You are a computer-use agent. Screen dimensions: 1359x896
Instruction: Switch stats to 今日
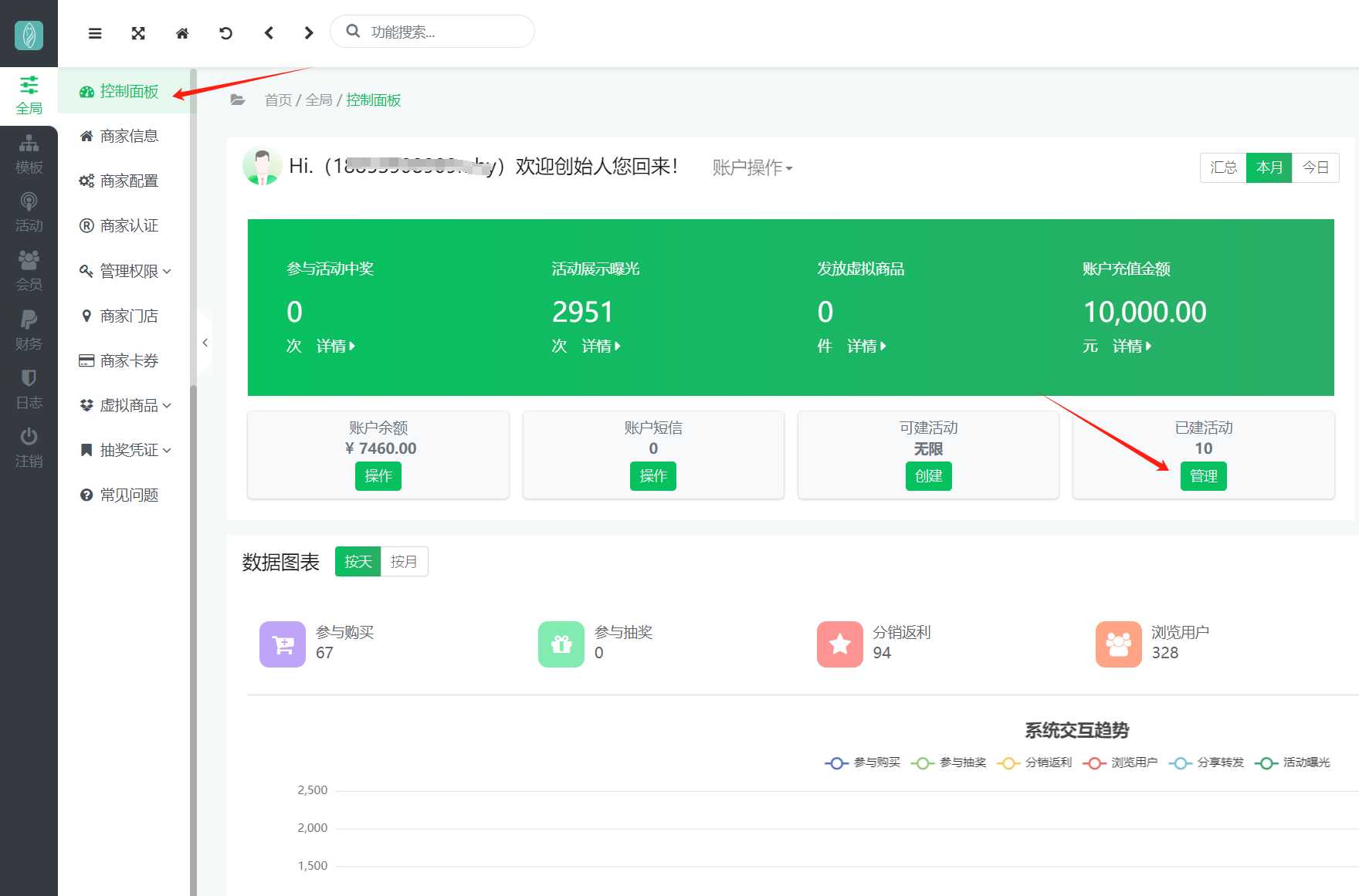click(x=1316, y=167)
